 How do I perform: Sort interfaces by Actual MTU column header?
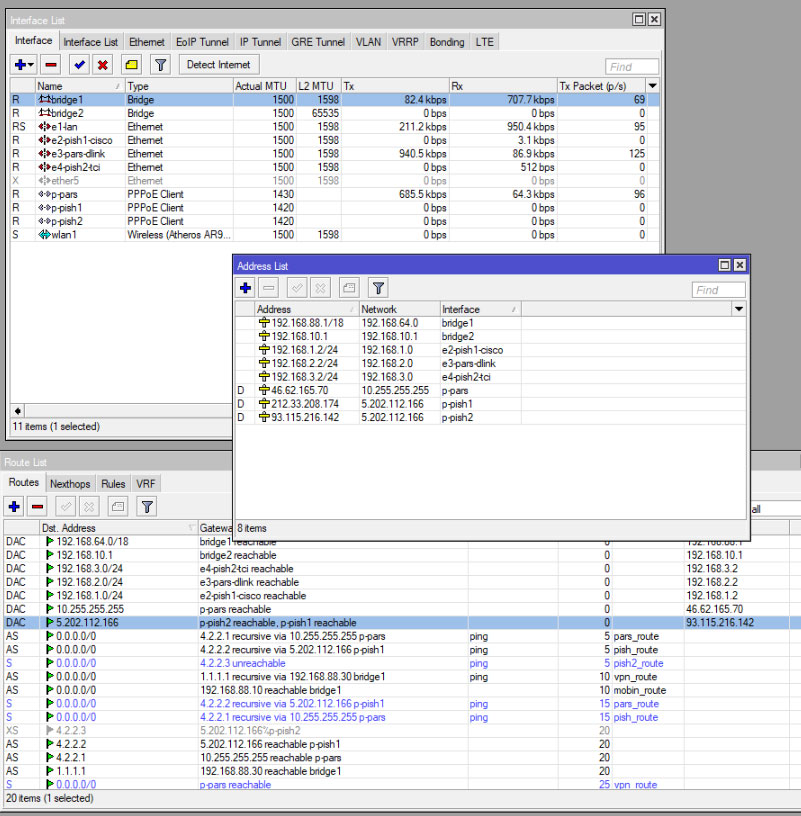pyautogui.click(x=264, y=86)
